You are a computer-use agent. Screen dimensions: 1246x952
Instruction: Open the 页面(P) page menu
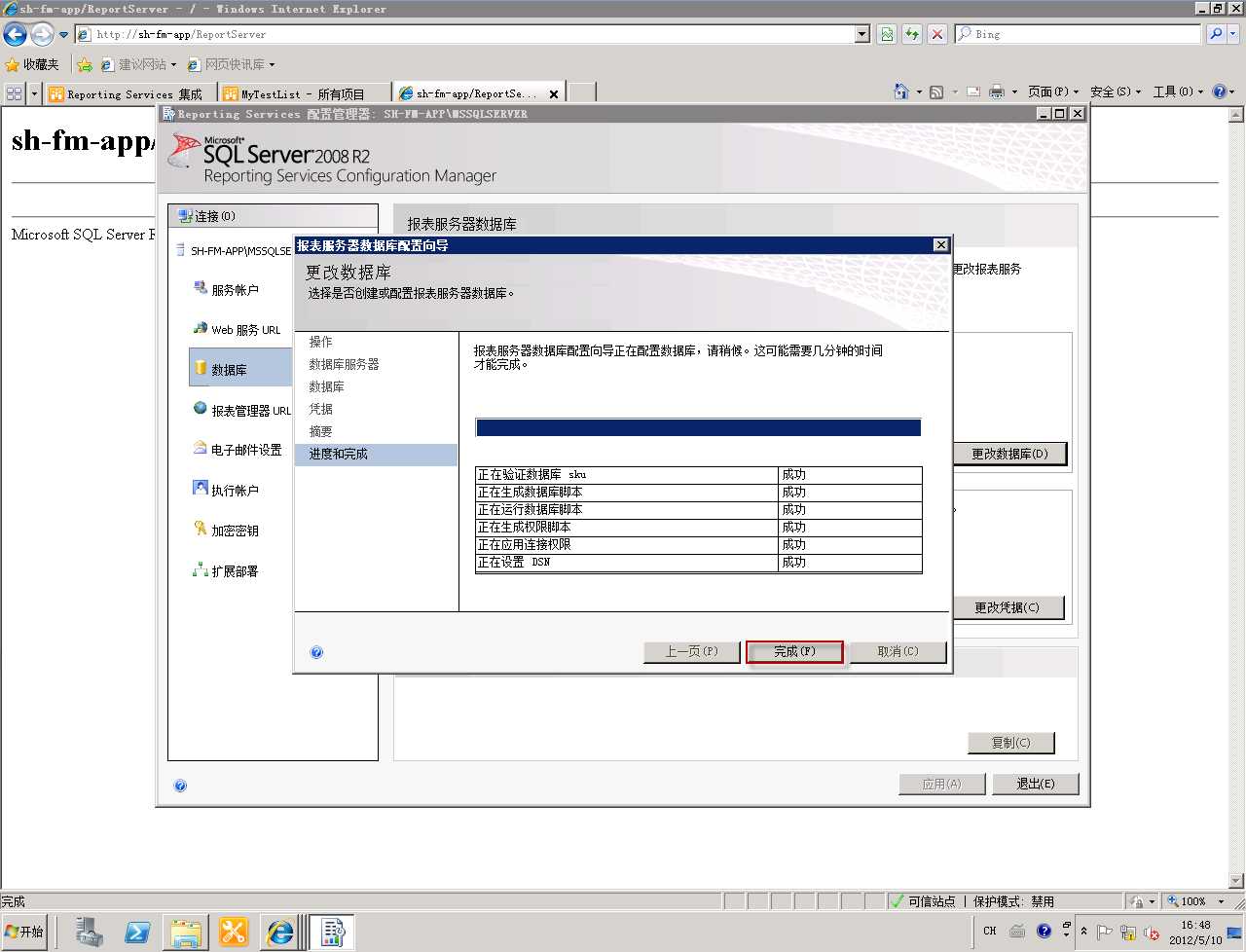coord(1053,92)
